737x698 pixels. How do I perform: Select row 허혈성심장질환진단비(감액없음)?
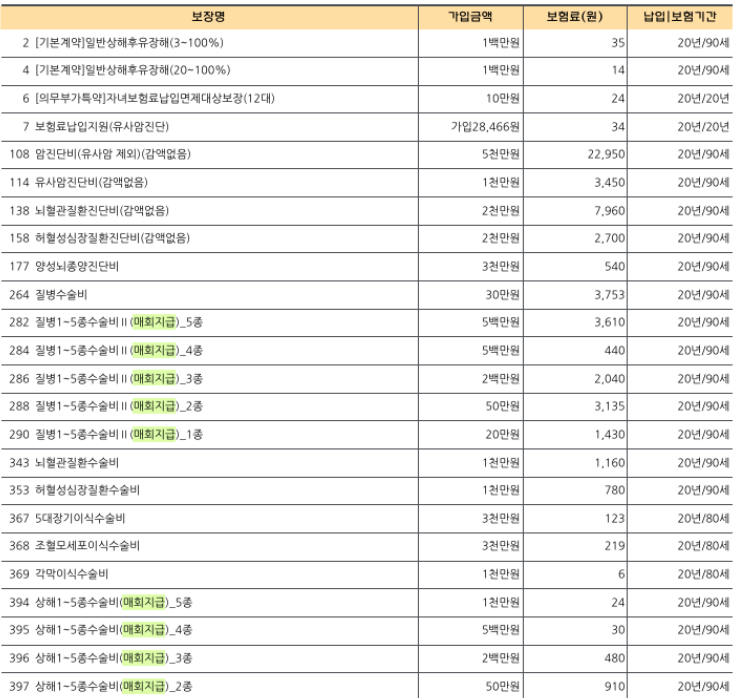coord(367,238)
